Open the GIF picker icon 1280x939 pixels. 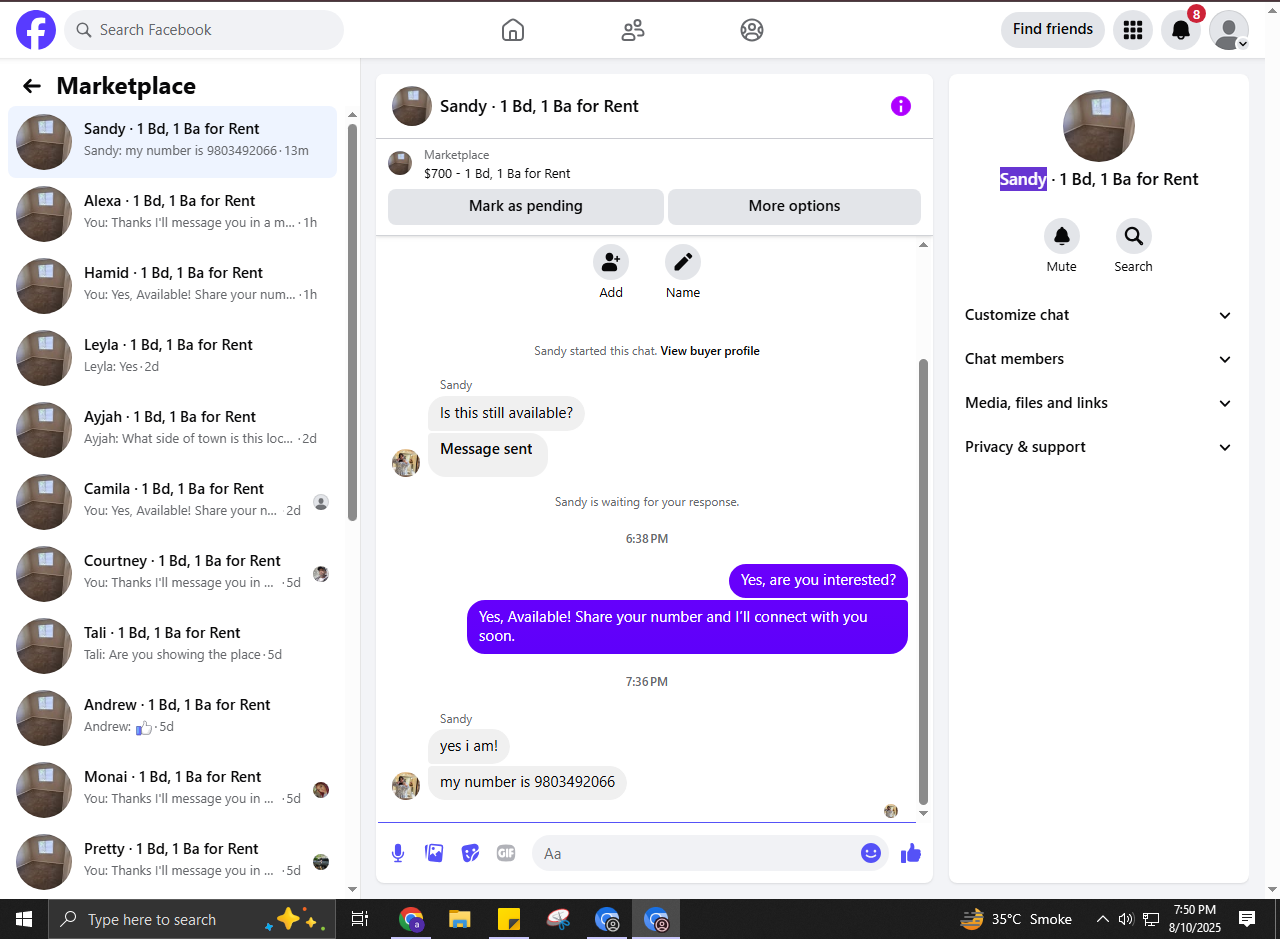point(506,853)
